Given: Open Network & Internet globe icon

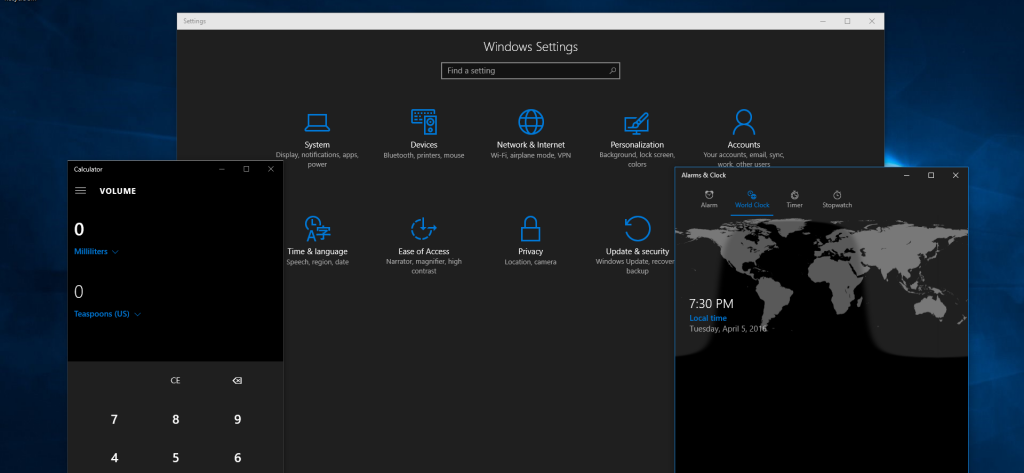Looking at the screenshot, I should 531,122.
